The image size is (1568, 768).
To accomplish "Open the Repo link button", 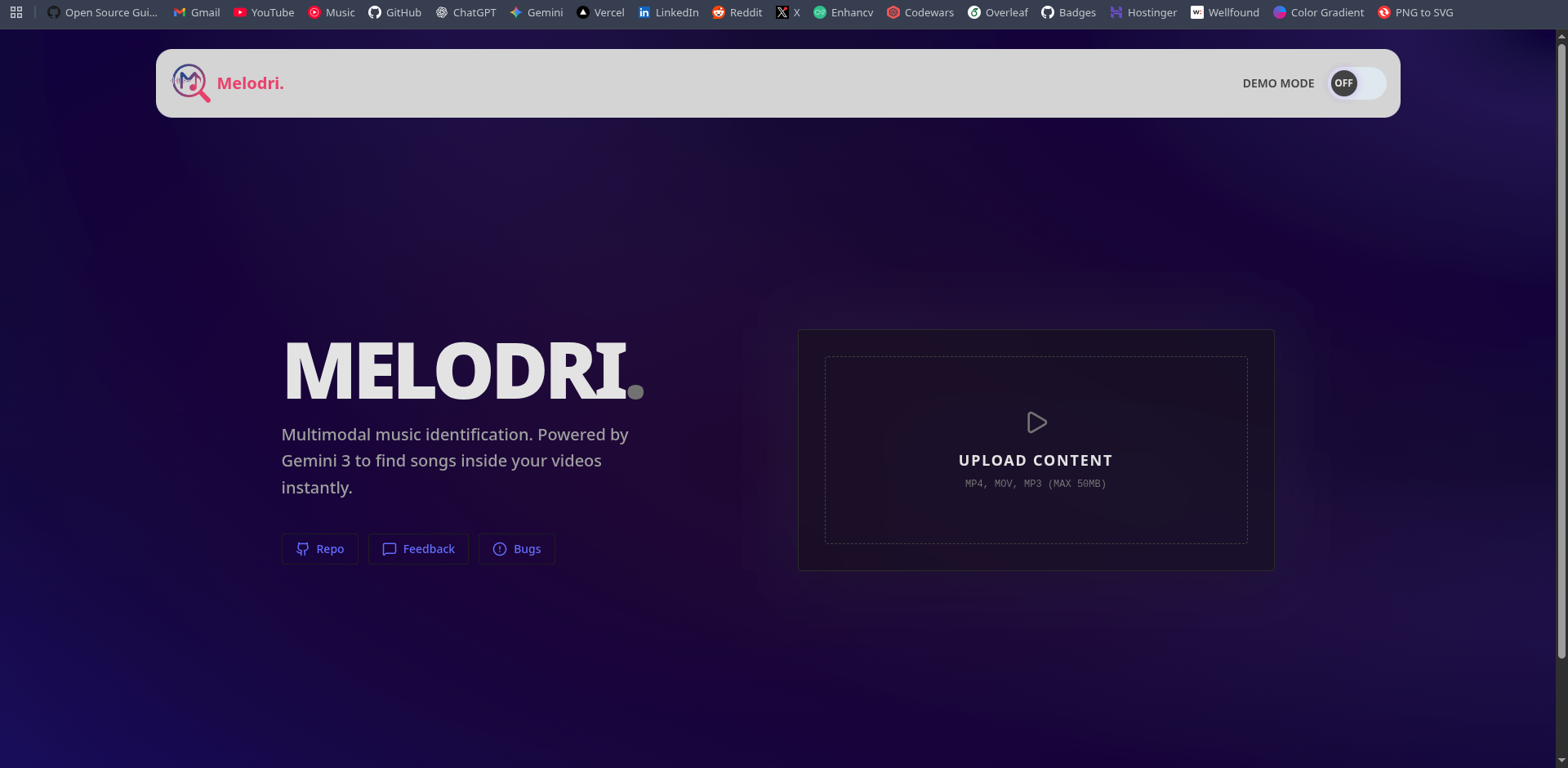I will 320,549.
